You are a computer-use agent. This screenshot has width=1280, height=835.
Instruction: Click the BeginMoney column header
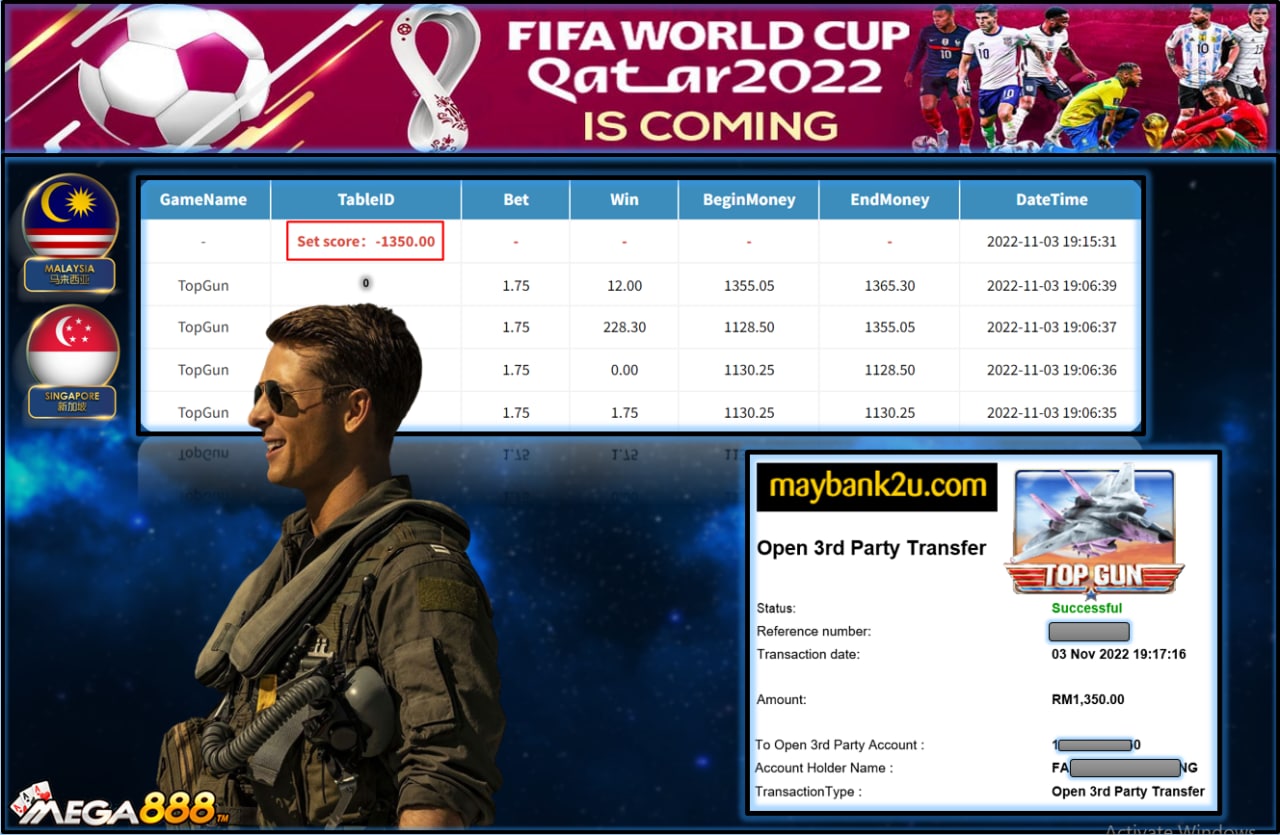(x=749, y=199)
